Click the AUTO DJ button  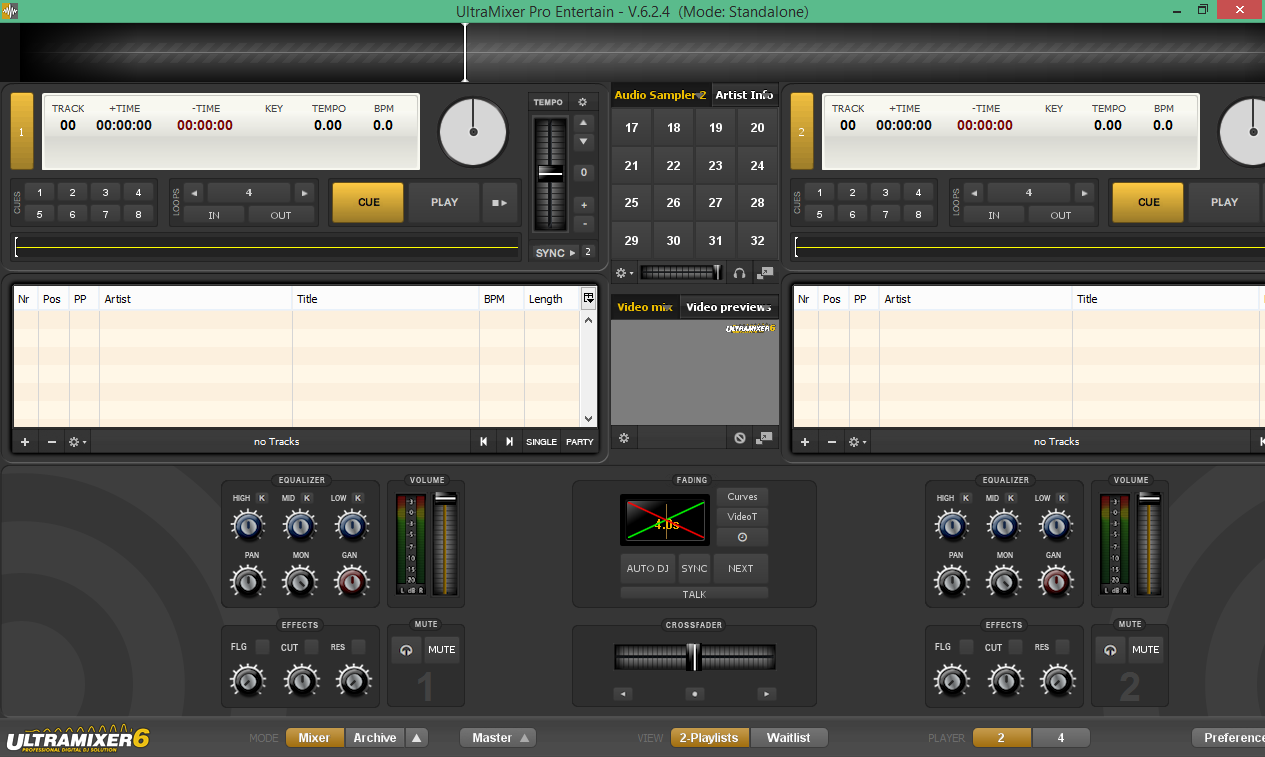648,568
